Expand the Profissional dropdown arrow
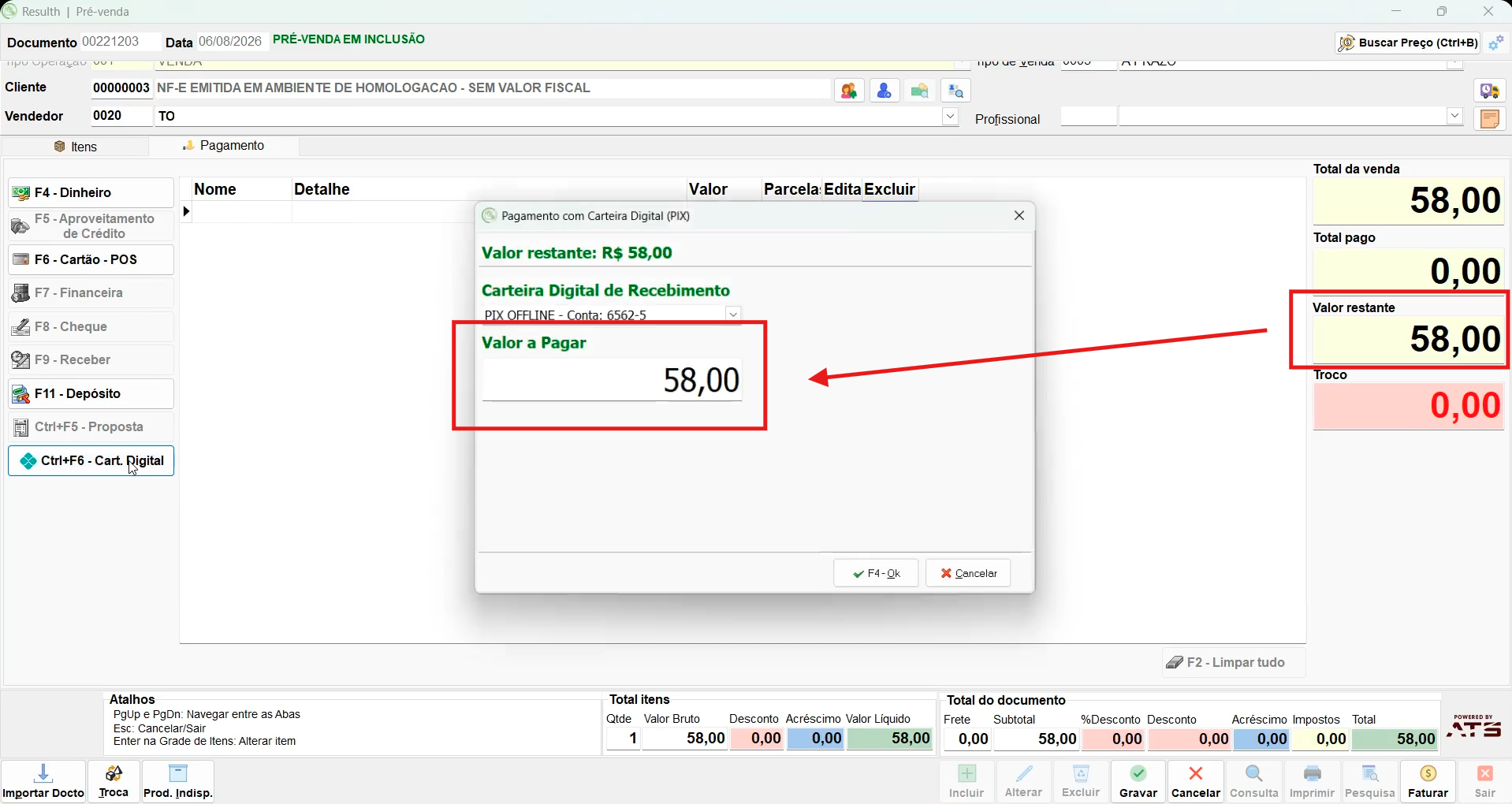This screenshot has width=1512, height=804. pos(1454,117)
